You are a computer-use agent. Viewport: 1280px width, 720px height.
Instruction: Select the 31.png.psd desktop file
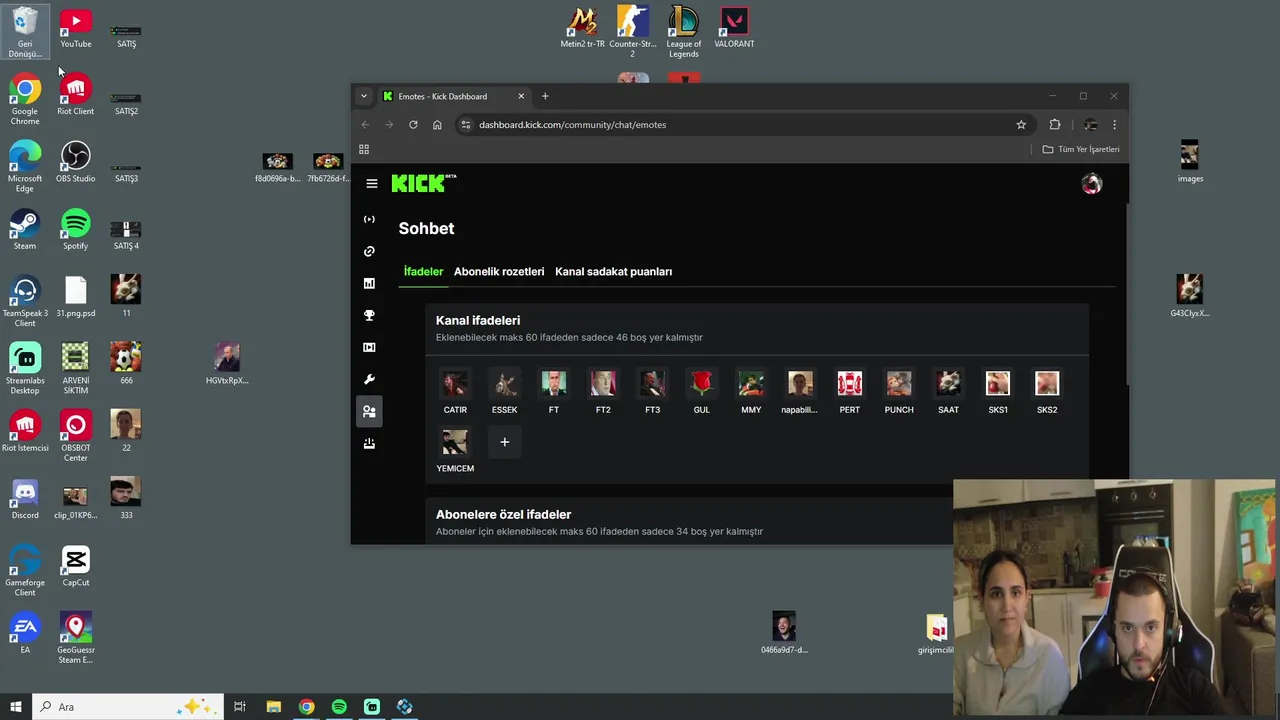point(75,297)
